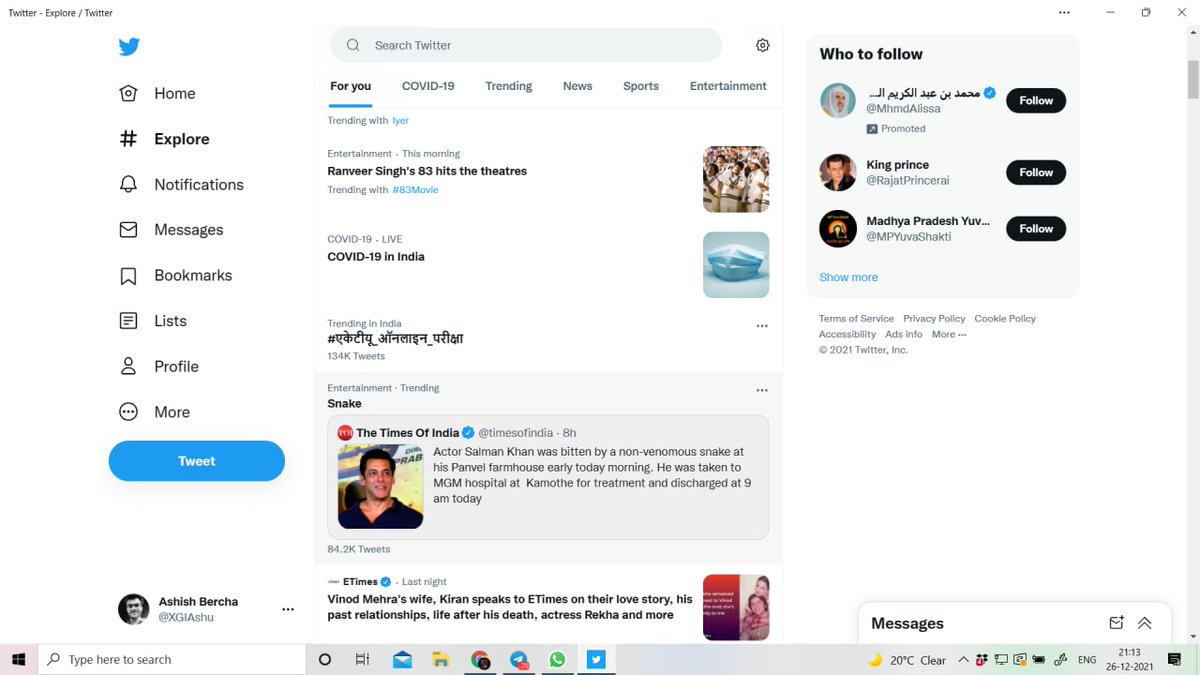Open Task View on taskbar
Image resolution: width=1200 pixels, height=675 pixels.
pos(363,660)
